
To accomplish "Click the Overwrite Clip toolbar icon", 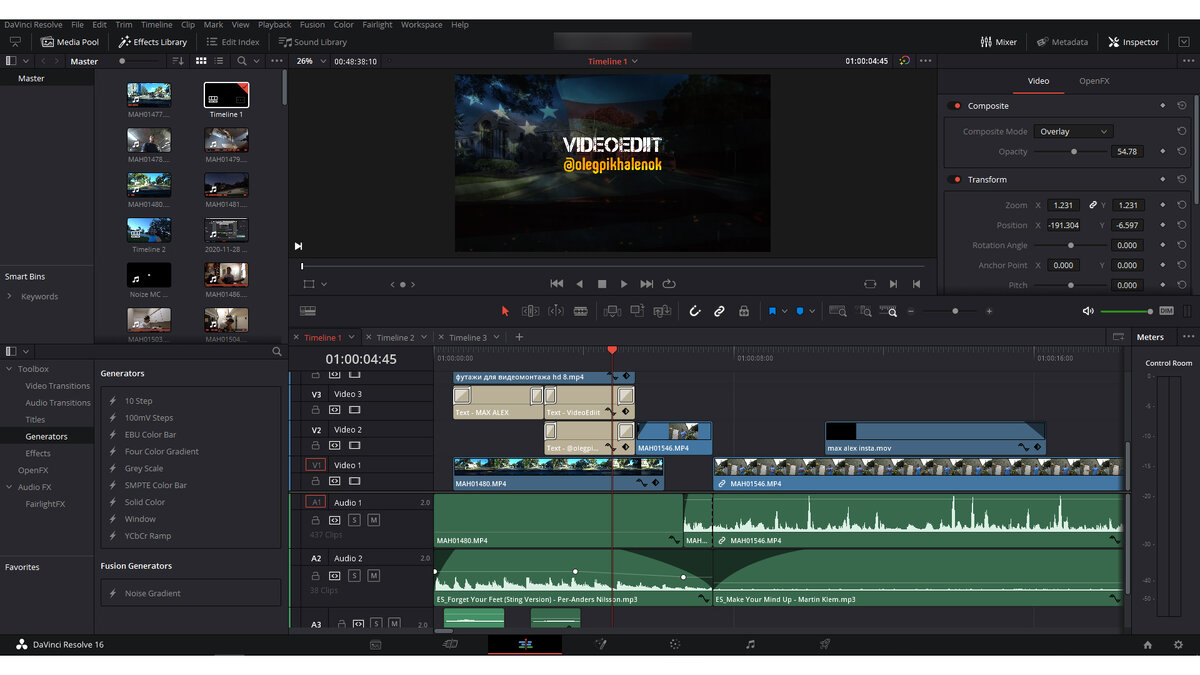I will pos(637,311).
